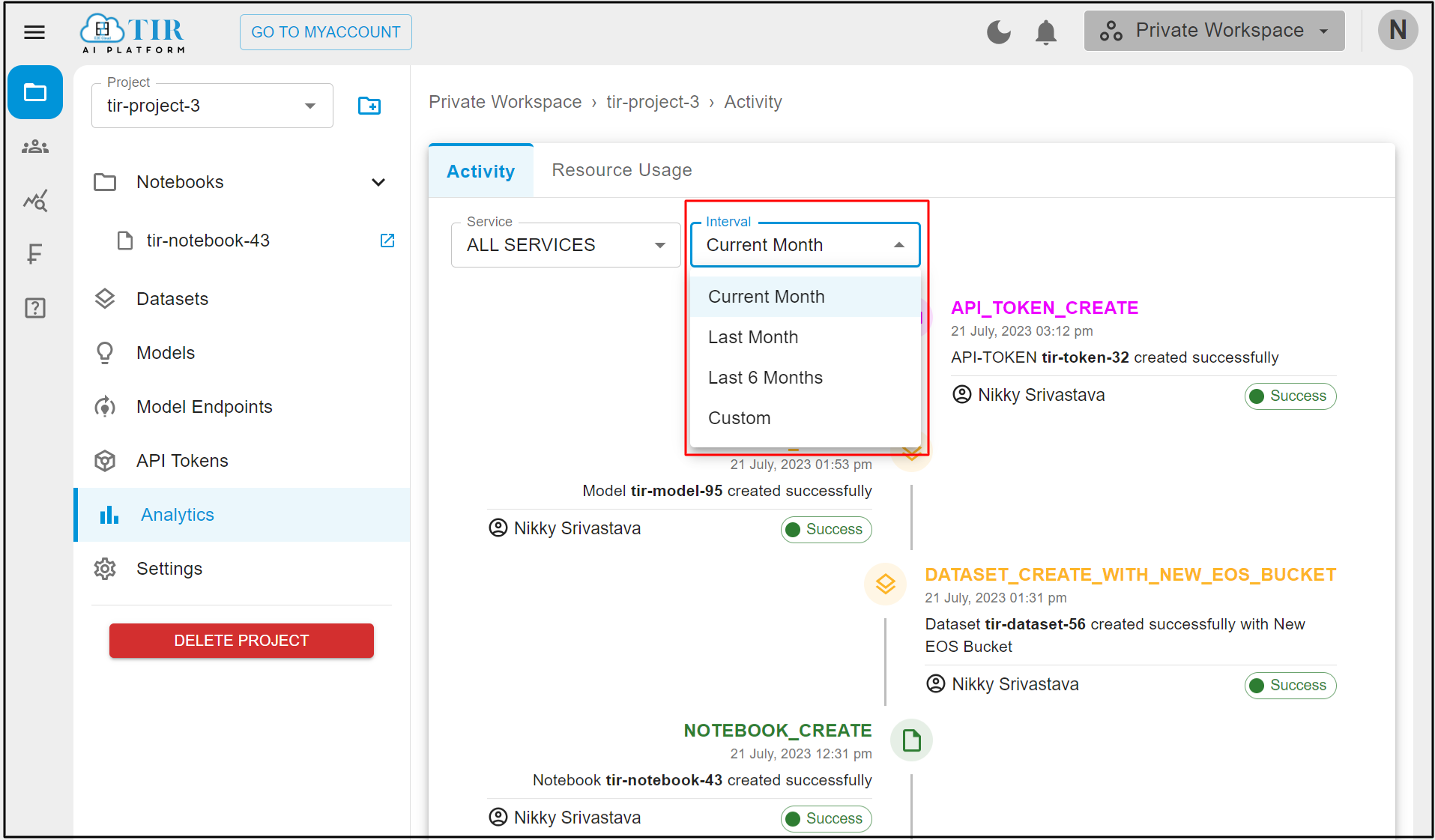1435x840 pixels.
Task: Click Success badge on tir-model-95 entry
Action: [827, 530]
